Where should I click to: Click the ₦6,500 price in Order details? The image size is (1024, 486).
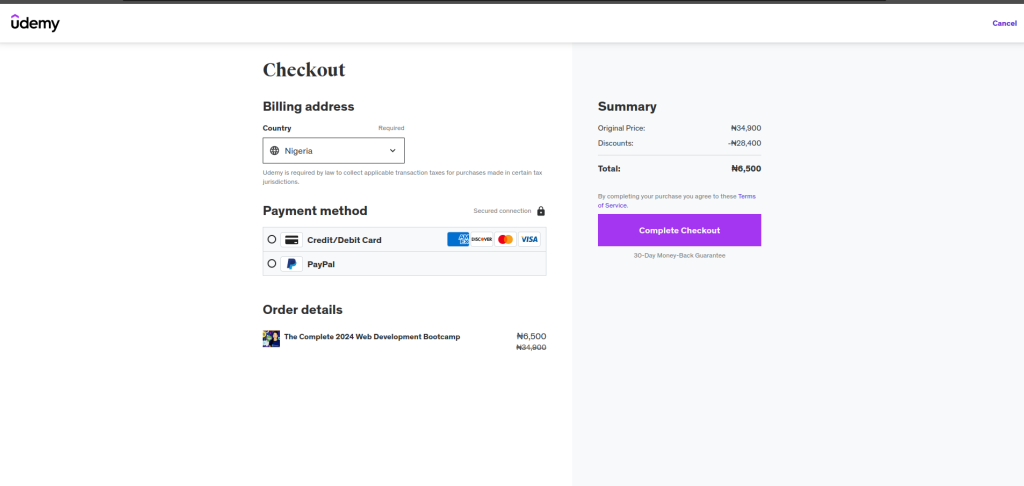pyautogui.click(x=531, y=336)
